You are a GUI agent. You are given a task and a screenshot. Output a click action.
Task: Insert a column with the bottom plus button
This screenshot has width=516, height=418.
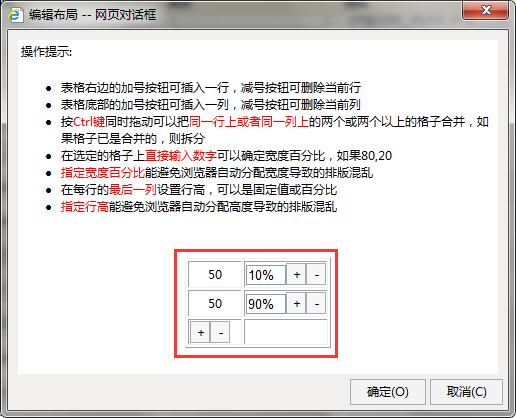[200, 332]
